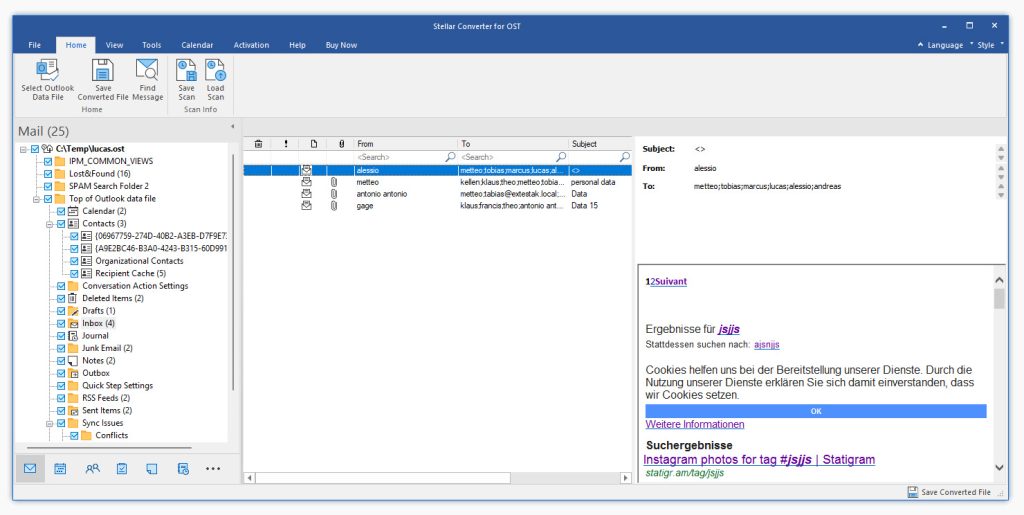Open Instagram photos for tag #jsjjs link
This screenshot has width=1024, height=515.
point(759,460)
